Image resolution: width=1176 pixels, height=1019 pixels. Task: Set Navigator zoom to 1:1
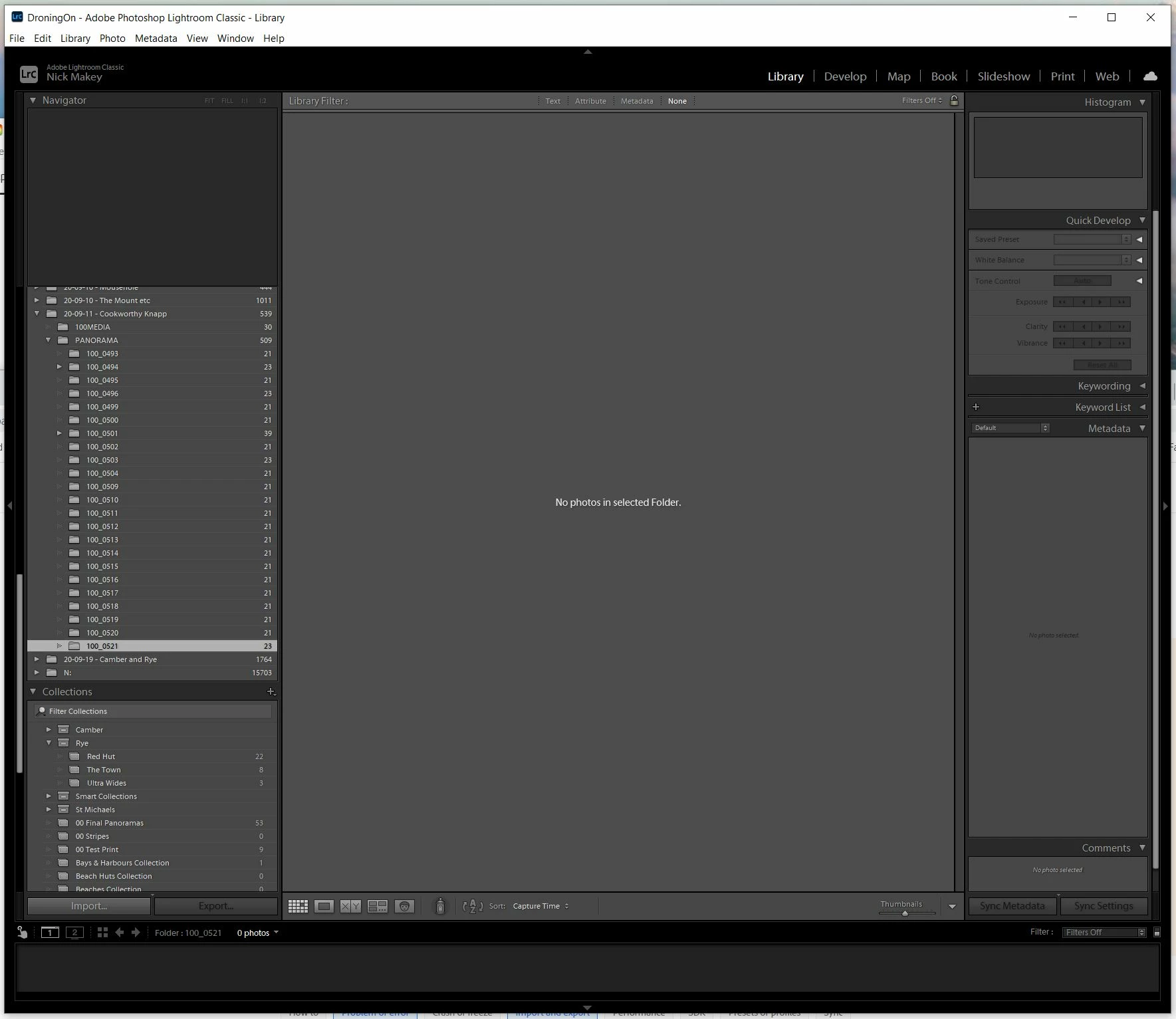coord(245,101)
